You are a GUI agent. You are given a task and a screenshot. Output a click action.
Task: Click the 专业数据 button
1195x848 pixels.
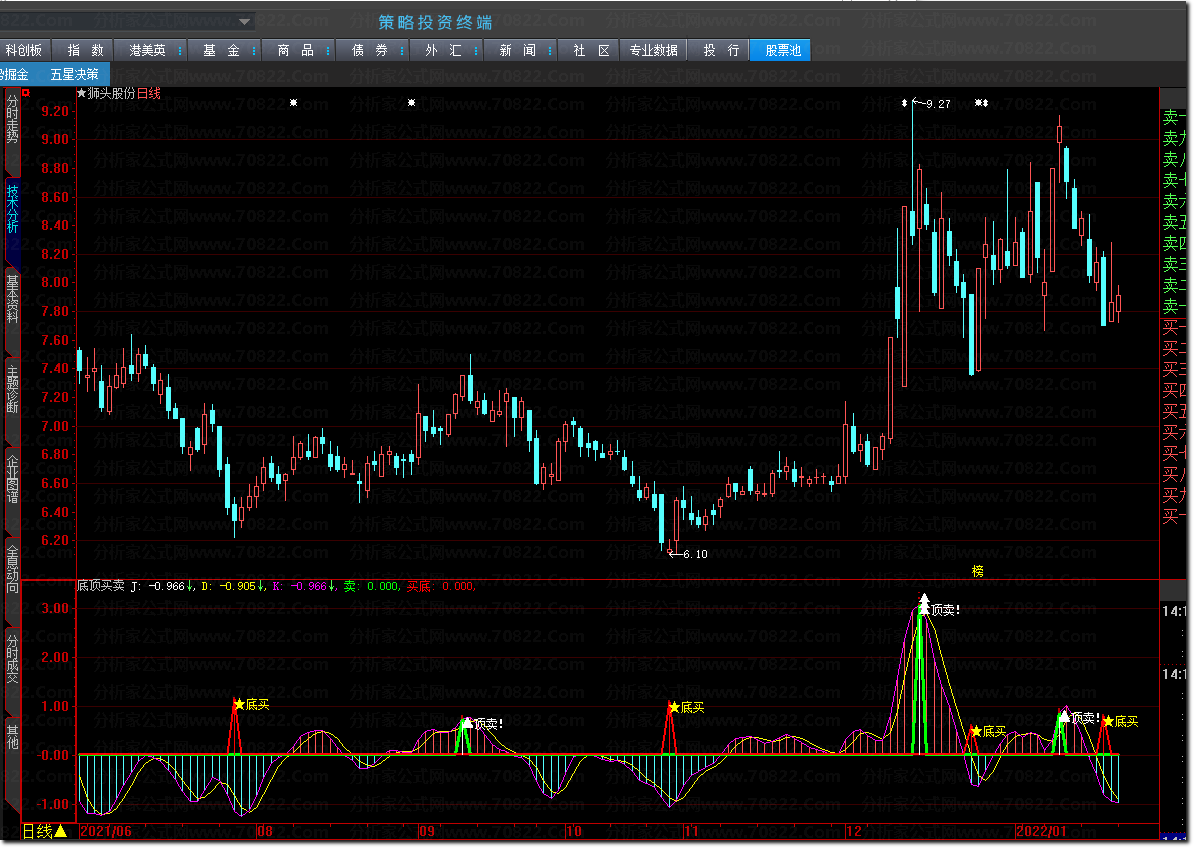pos(653,50)
